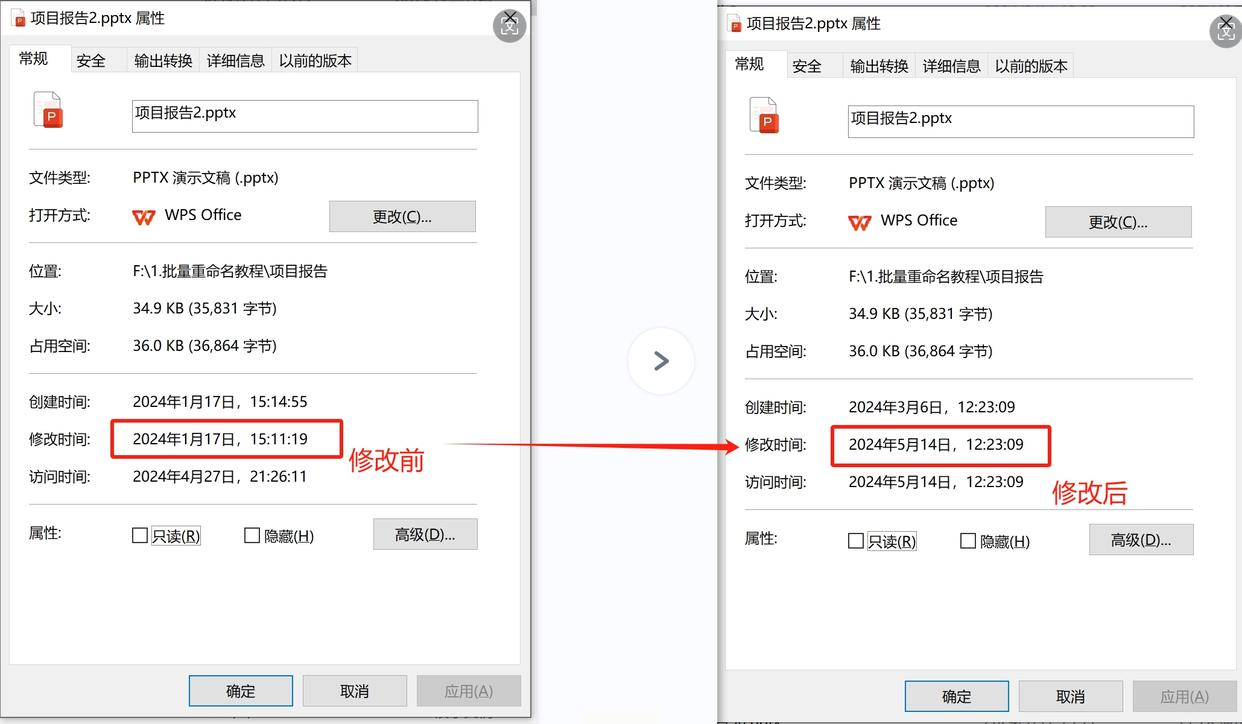Toggle 隐藏(H) checkbox in left dialog

[x=252, y=536]
